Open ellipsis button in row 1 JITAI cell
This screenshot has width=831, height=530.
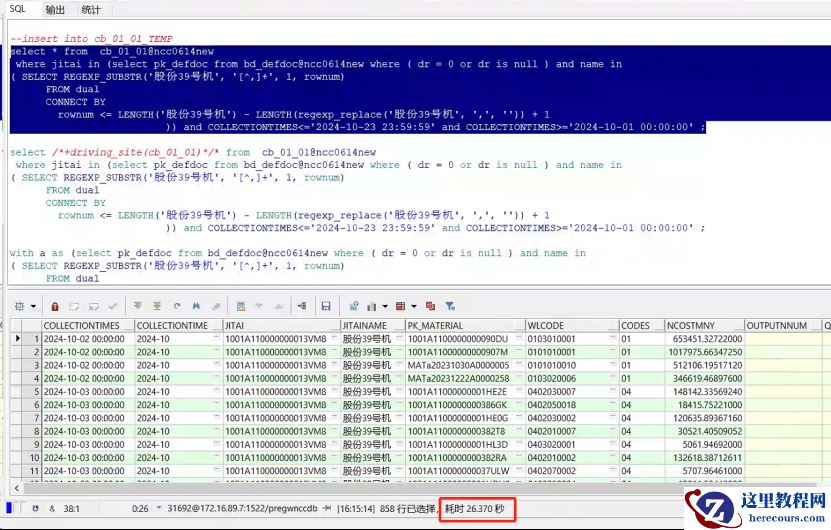[x=333, y=339]
